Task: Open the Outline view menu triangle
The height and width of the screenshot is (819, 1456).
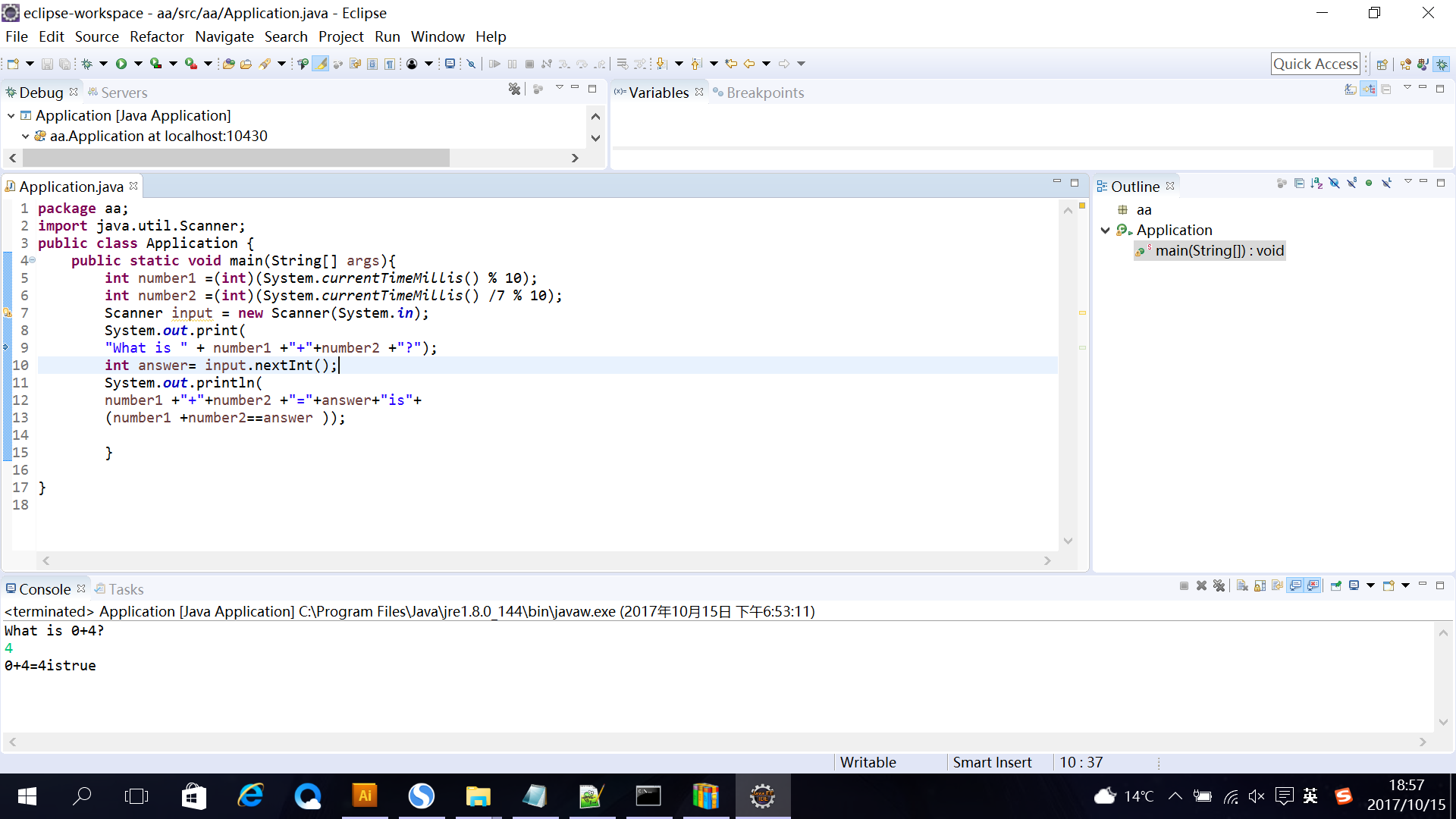Action: 1407,182
